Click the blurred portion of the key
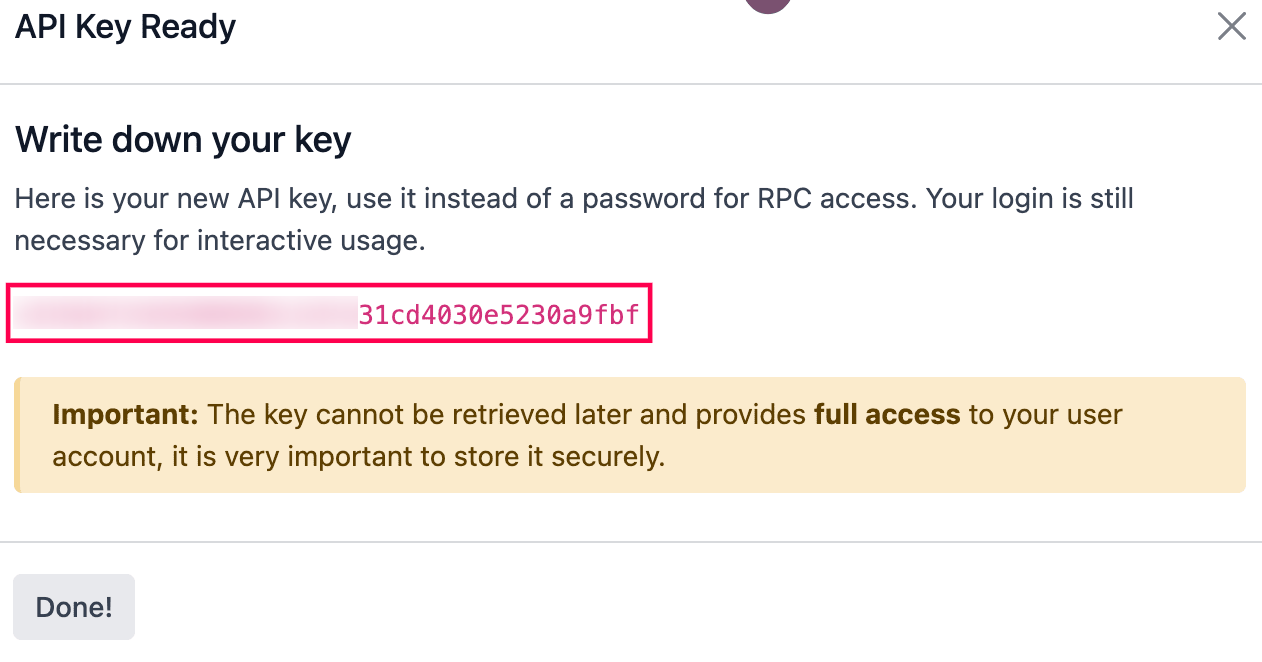This screenshot has height=662, width=1262. tap(185, 315)
